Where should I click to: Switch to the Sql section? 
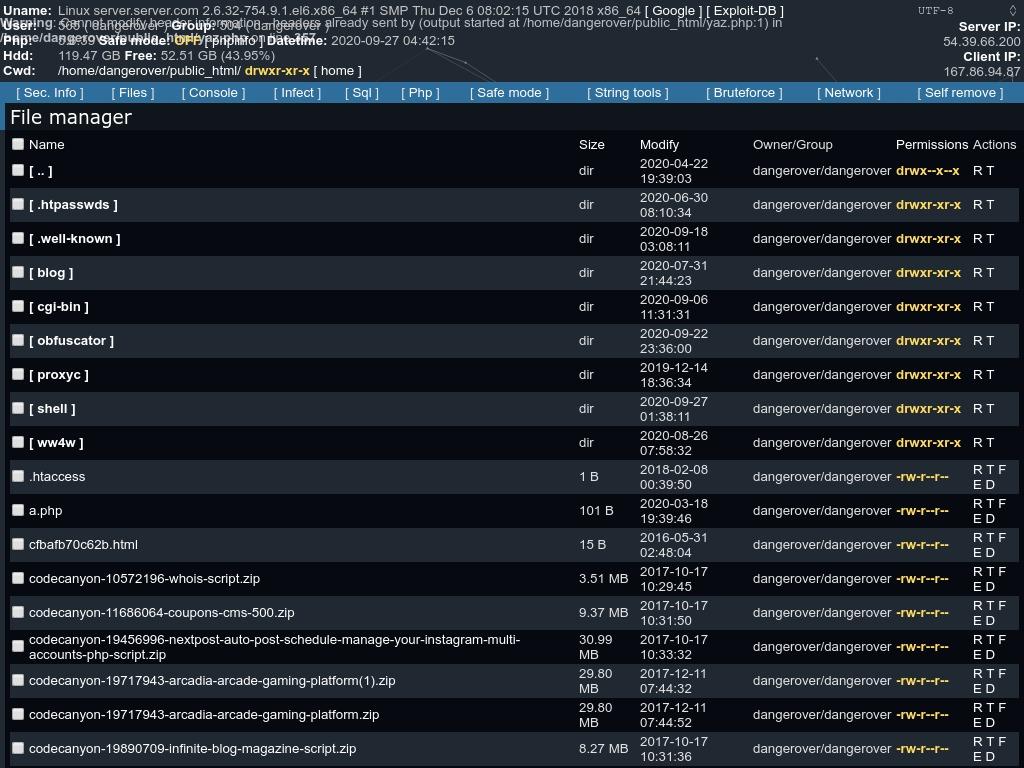(361, 92)
